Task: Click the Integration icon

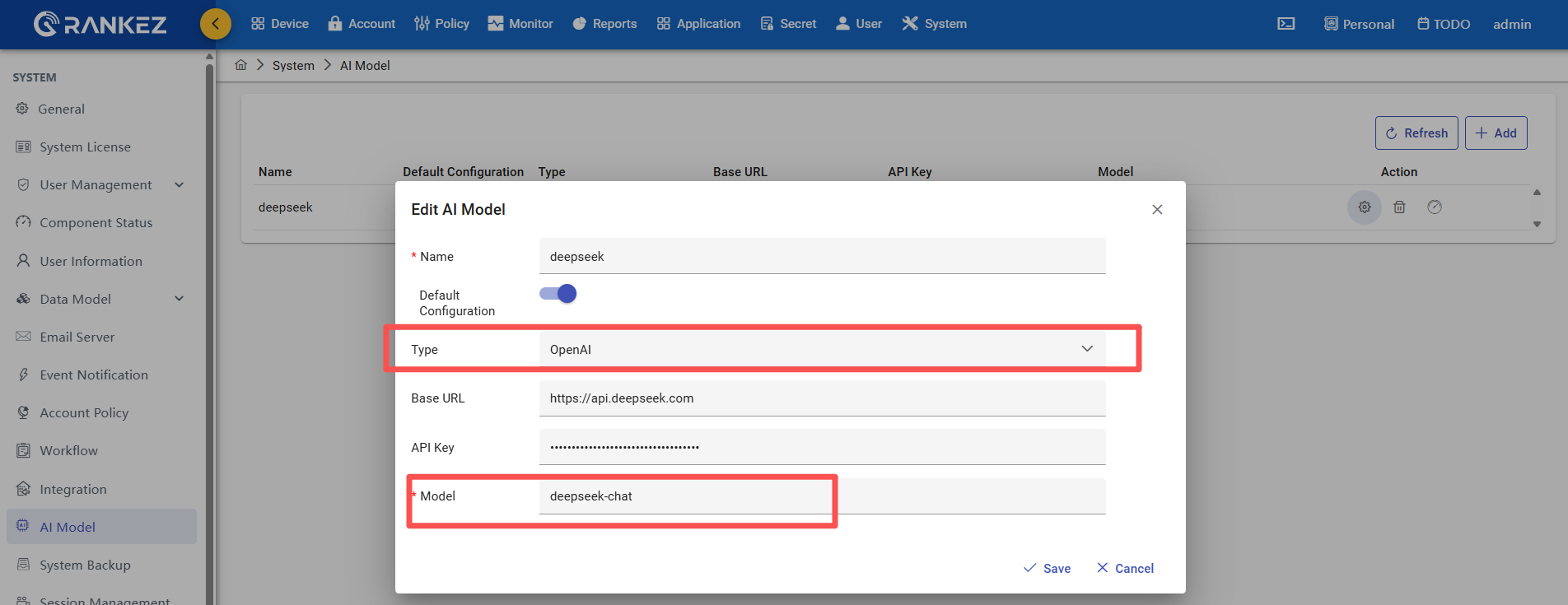Action: (x=23, y=489)
